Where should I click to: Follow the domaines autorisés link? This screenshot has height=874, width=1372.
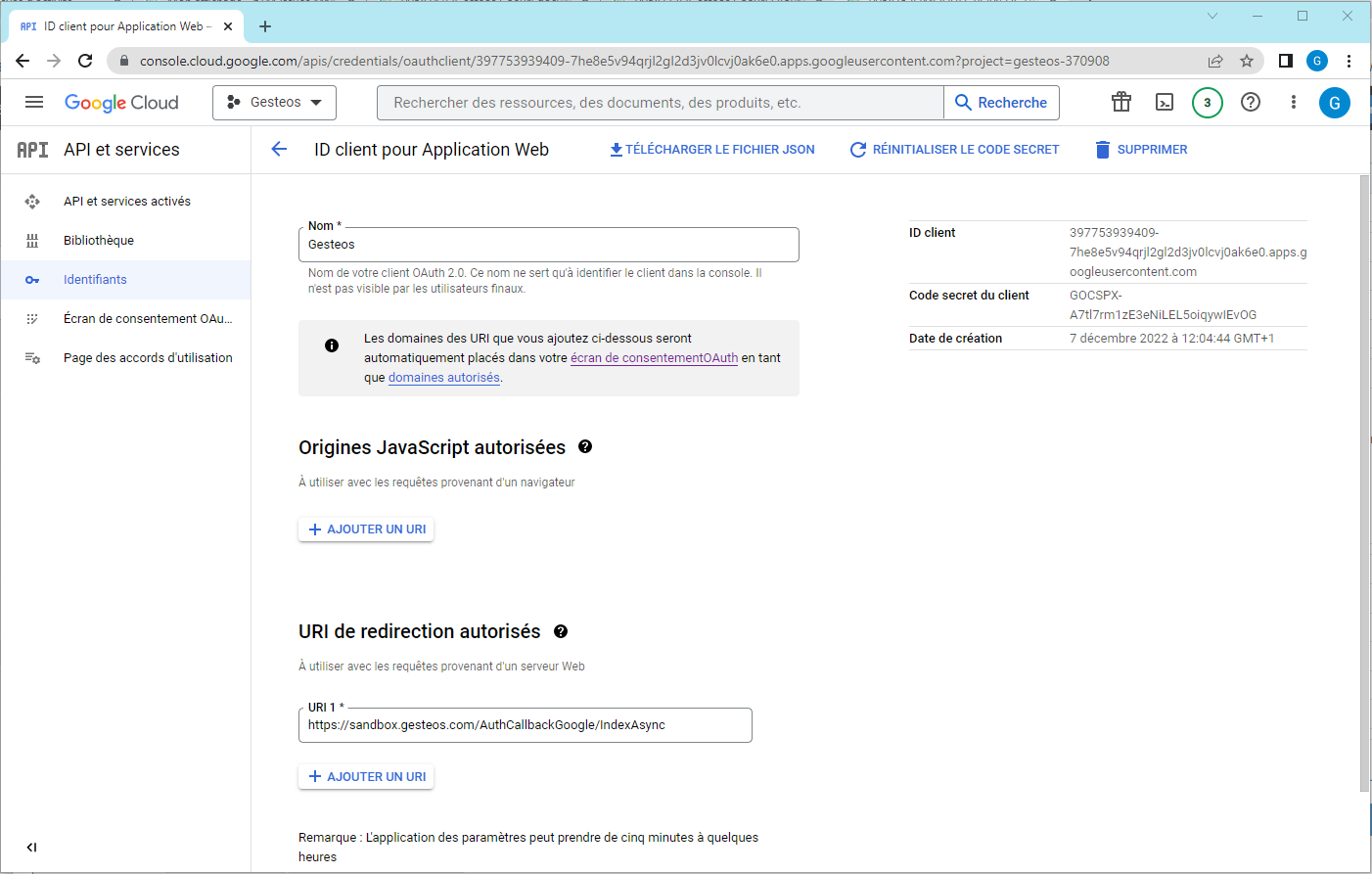pyautogui.click(x=443, y=378)
